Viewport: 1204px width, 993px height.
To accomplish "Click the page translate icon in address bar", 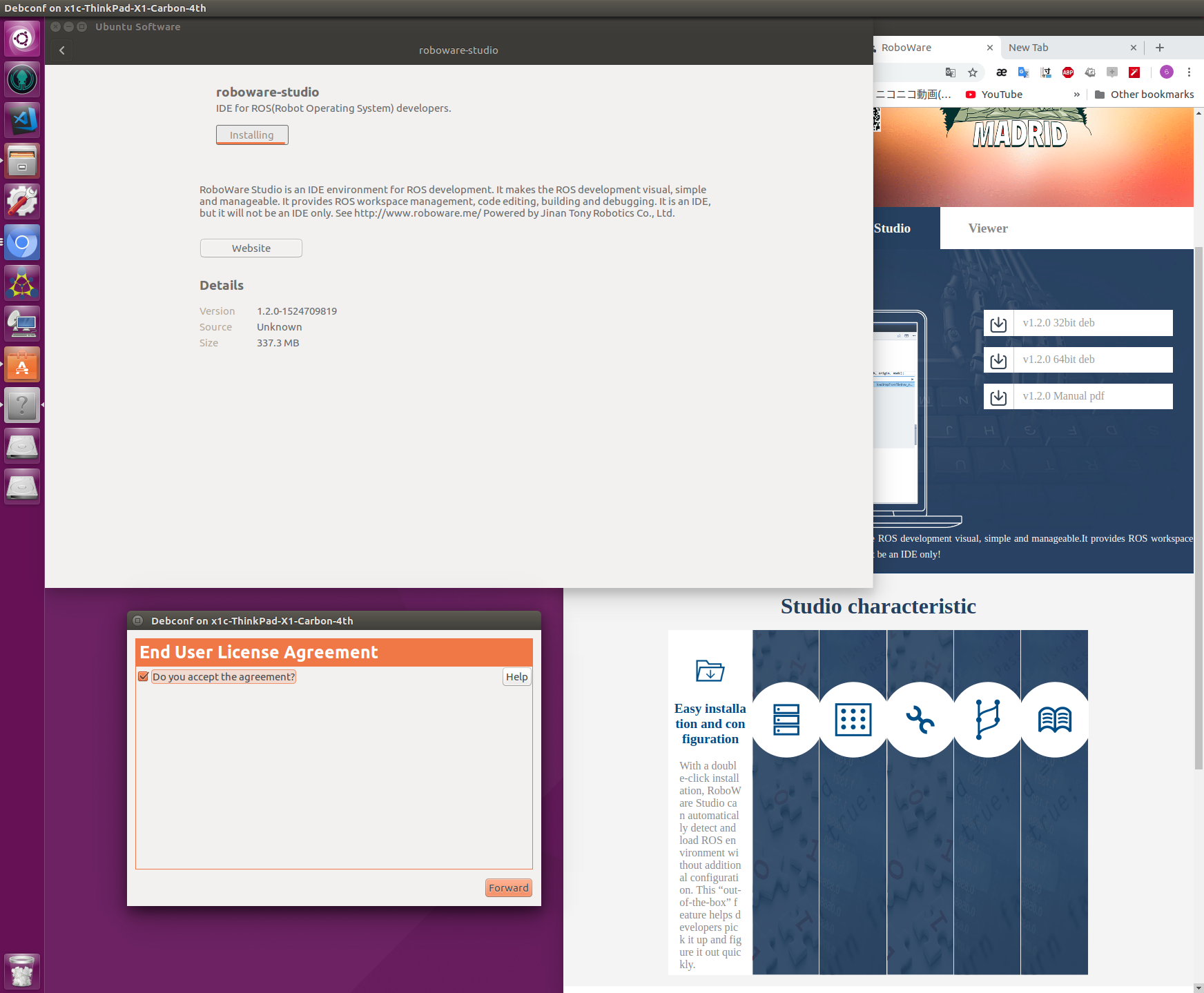I will click(x=951, y=72).
